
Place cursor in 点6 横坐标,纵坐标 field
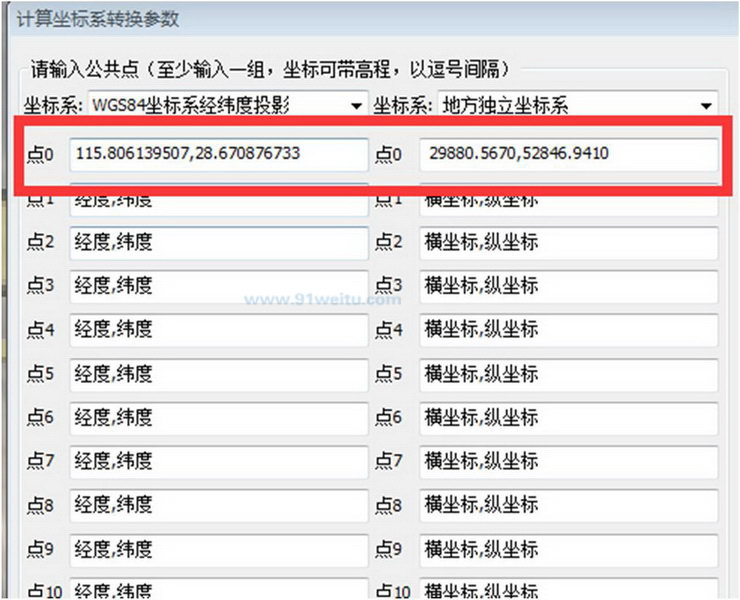[x=569, y=418]
